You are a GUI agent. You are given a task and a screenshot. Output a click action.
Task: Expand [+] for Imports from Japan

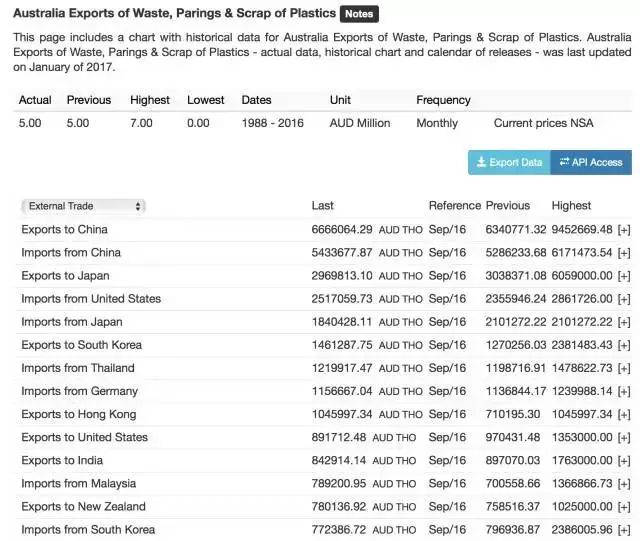click(624, 322)
